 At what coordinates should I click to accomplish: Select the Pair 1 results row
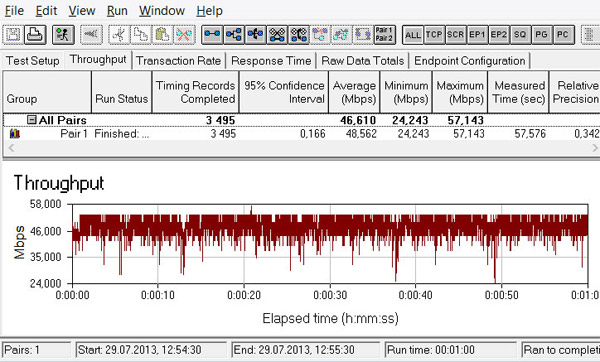(302, 134)
